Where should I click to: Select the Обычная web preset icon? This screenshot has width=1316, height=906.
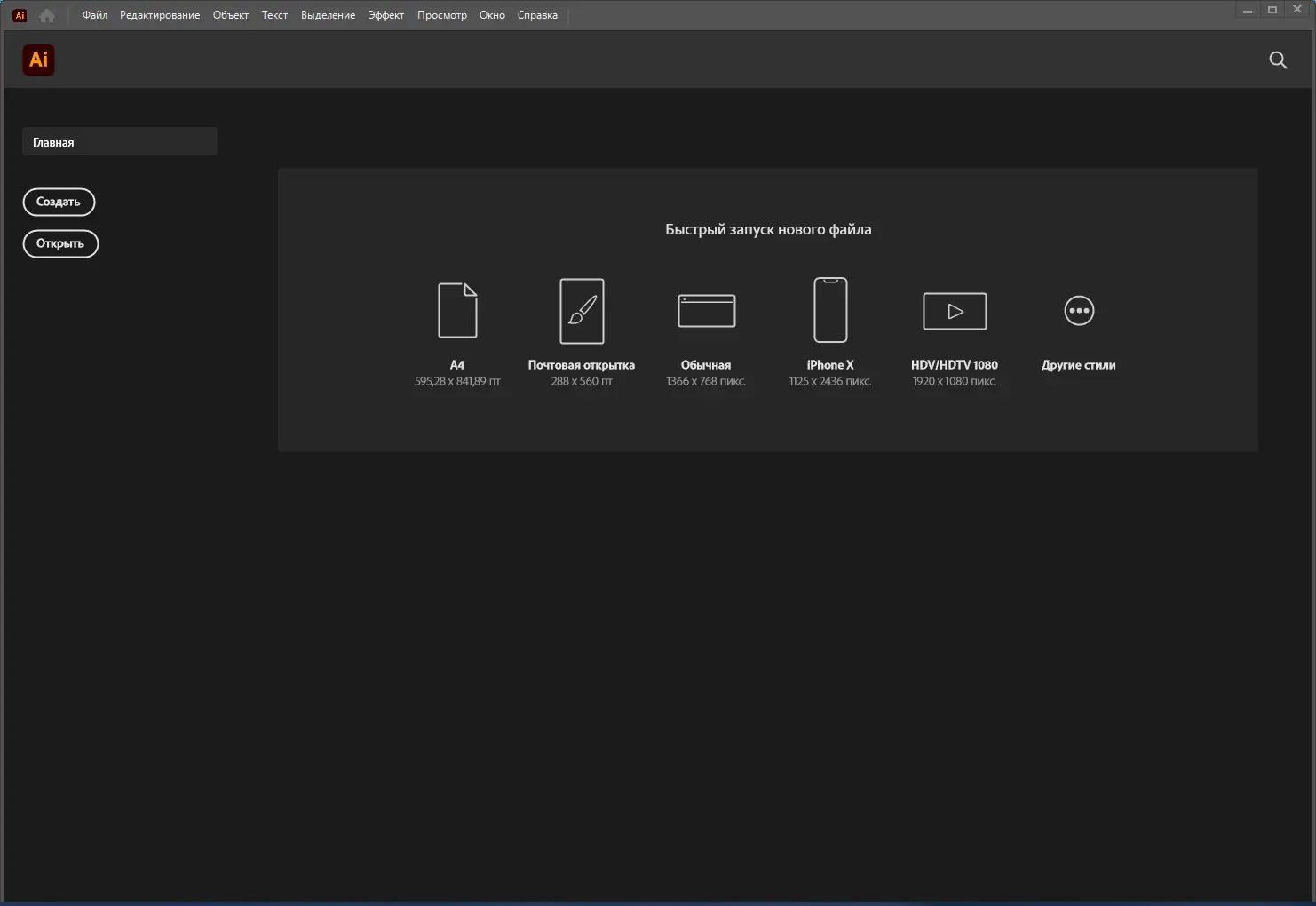706,311
